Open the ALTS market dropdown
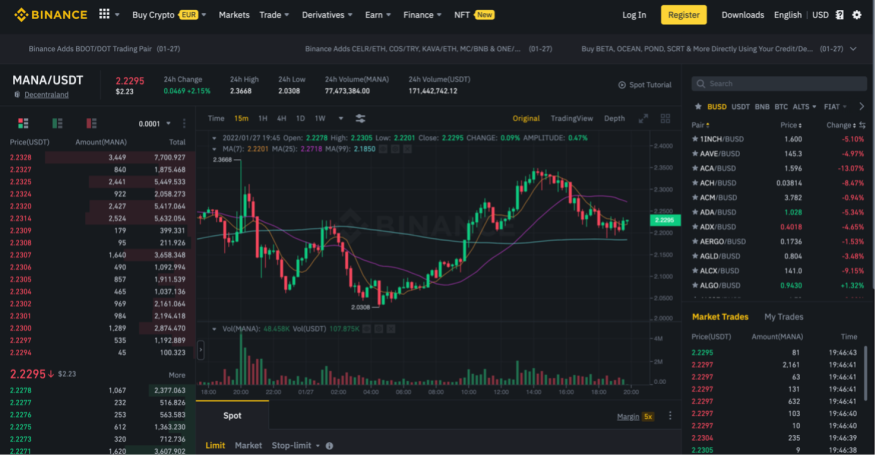 (804, 107)
